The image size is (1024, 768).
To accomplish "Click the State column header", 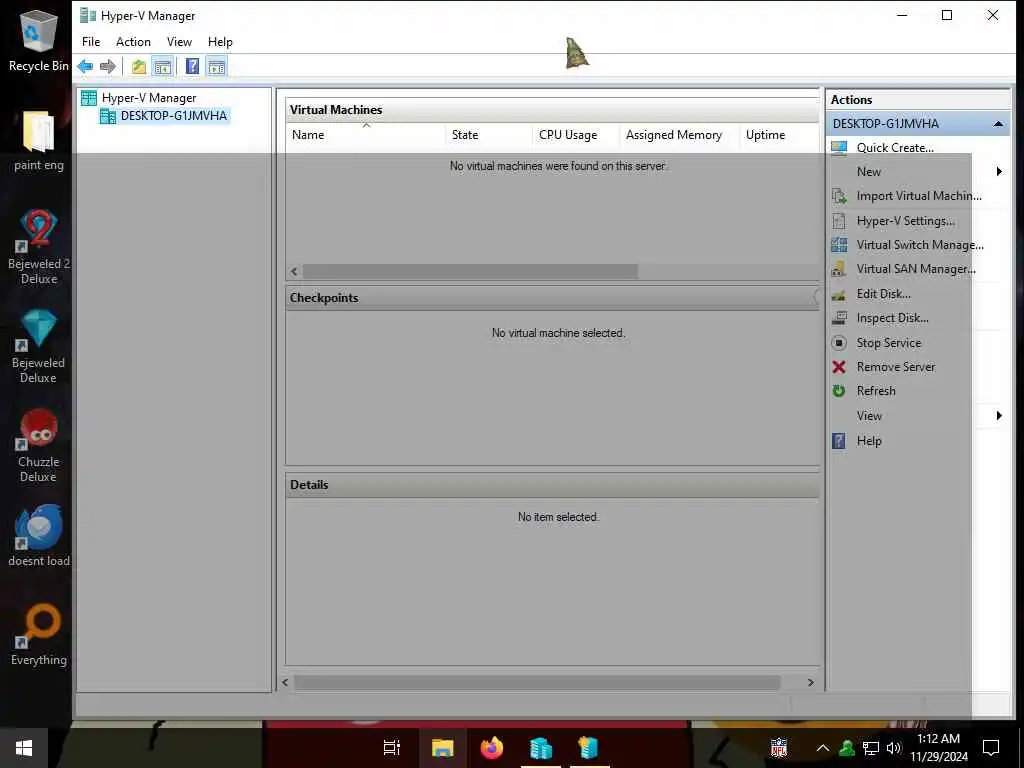I will pyautogui.click(x=489, y=135).
